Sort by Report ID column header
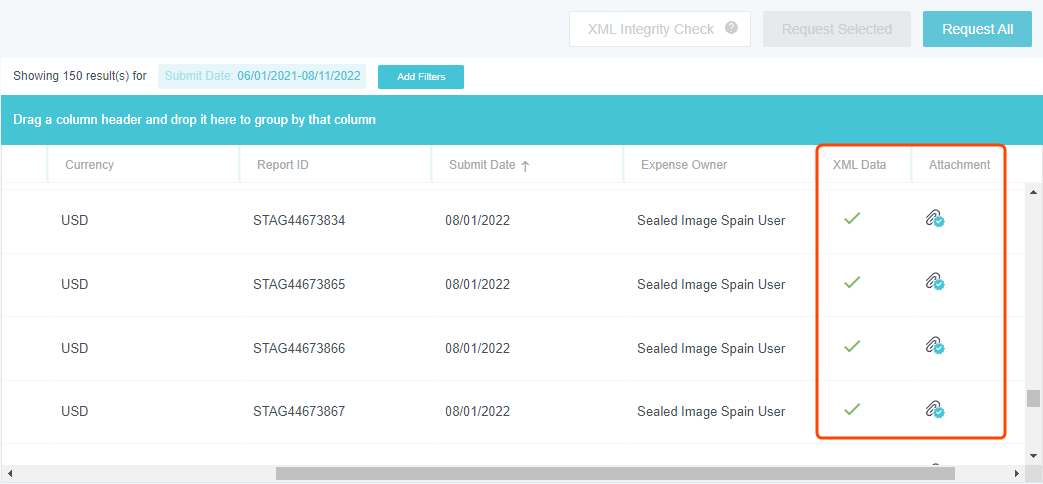The image size is (1043, 484). click(282, 165)
